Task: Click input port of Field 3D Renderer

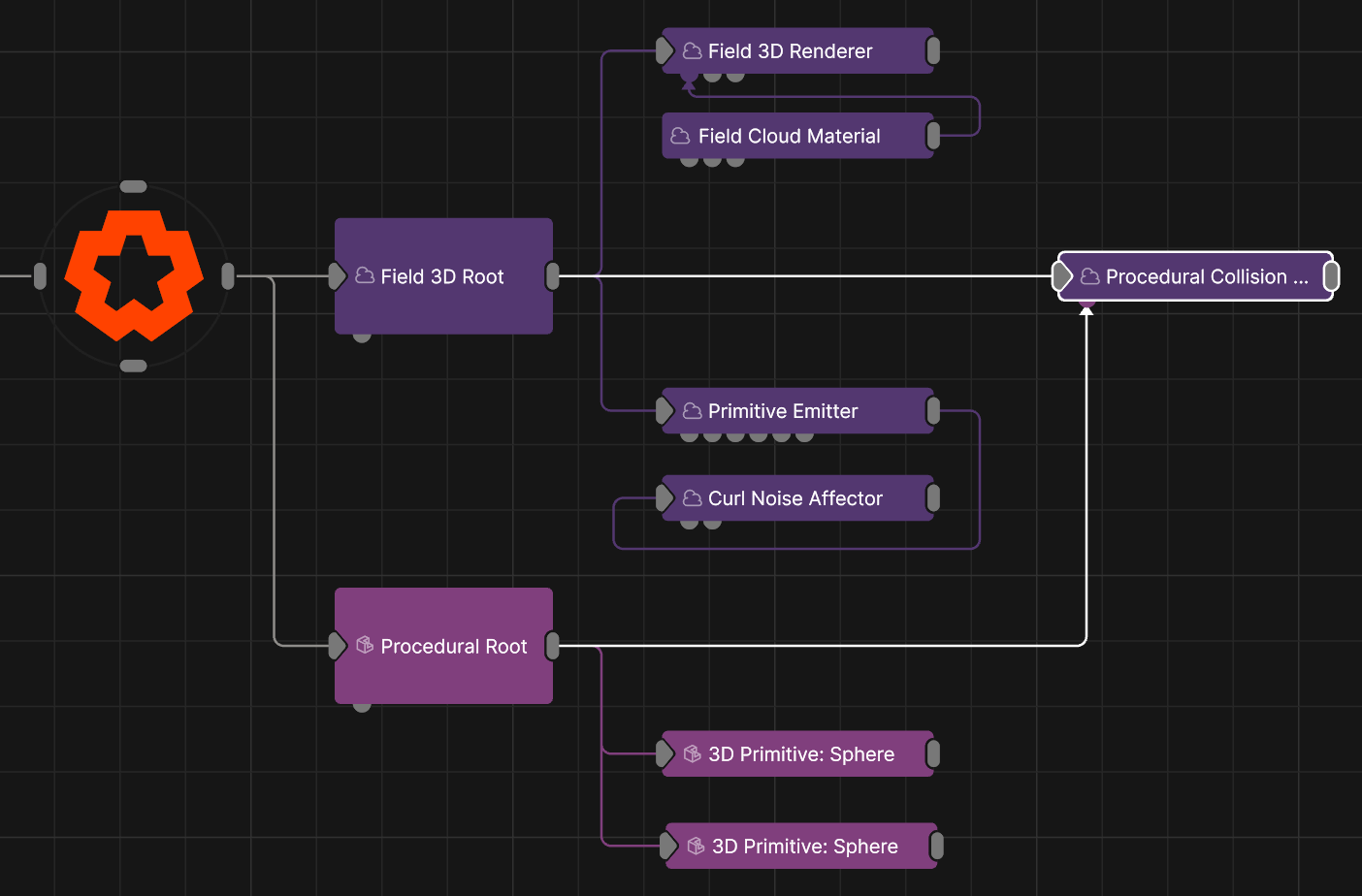Action: [x=665, y=50]
